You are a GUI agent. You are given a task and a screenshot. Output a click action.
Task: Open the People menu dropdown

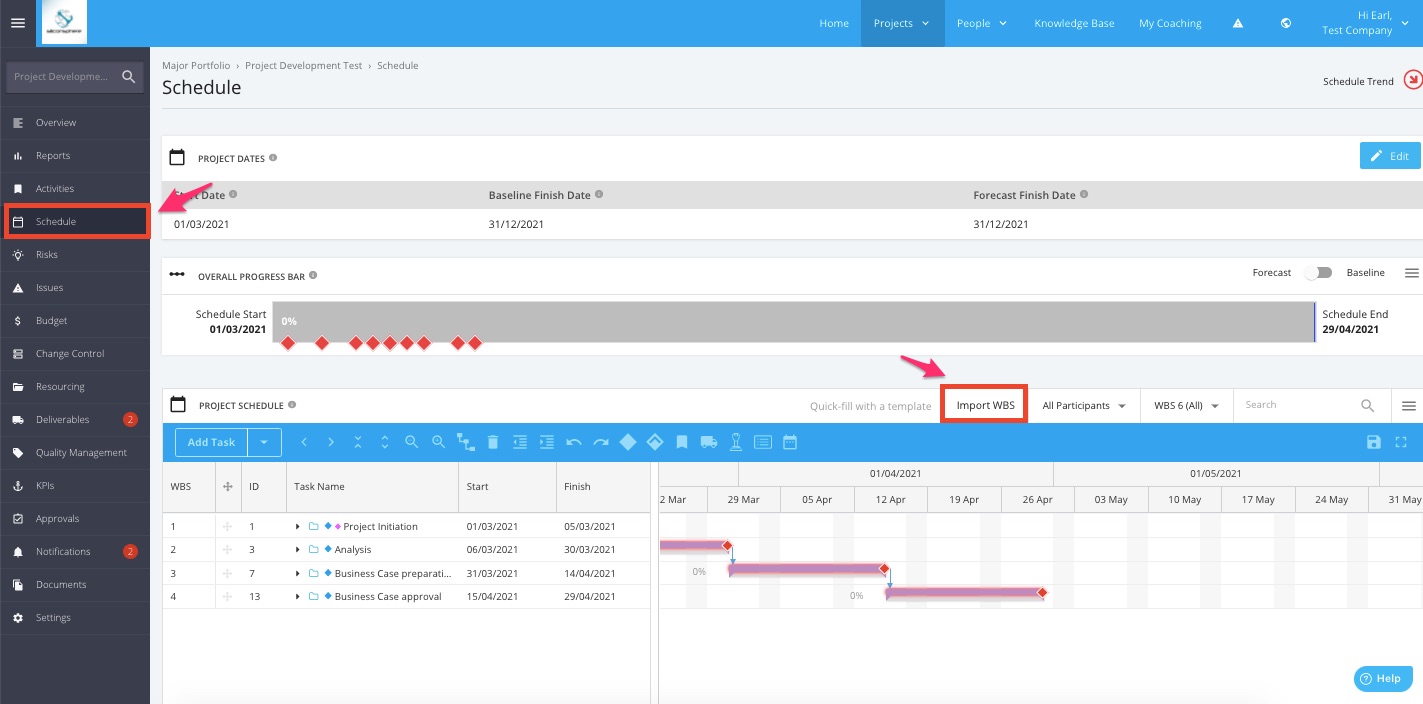[981, 23]
